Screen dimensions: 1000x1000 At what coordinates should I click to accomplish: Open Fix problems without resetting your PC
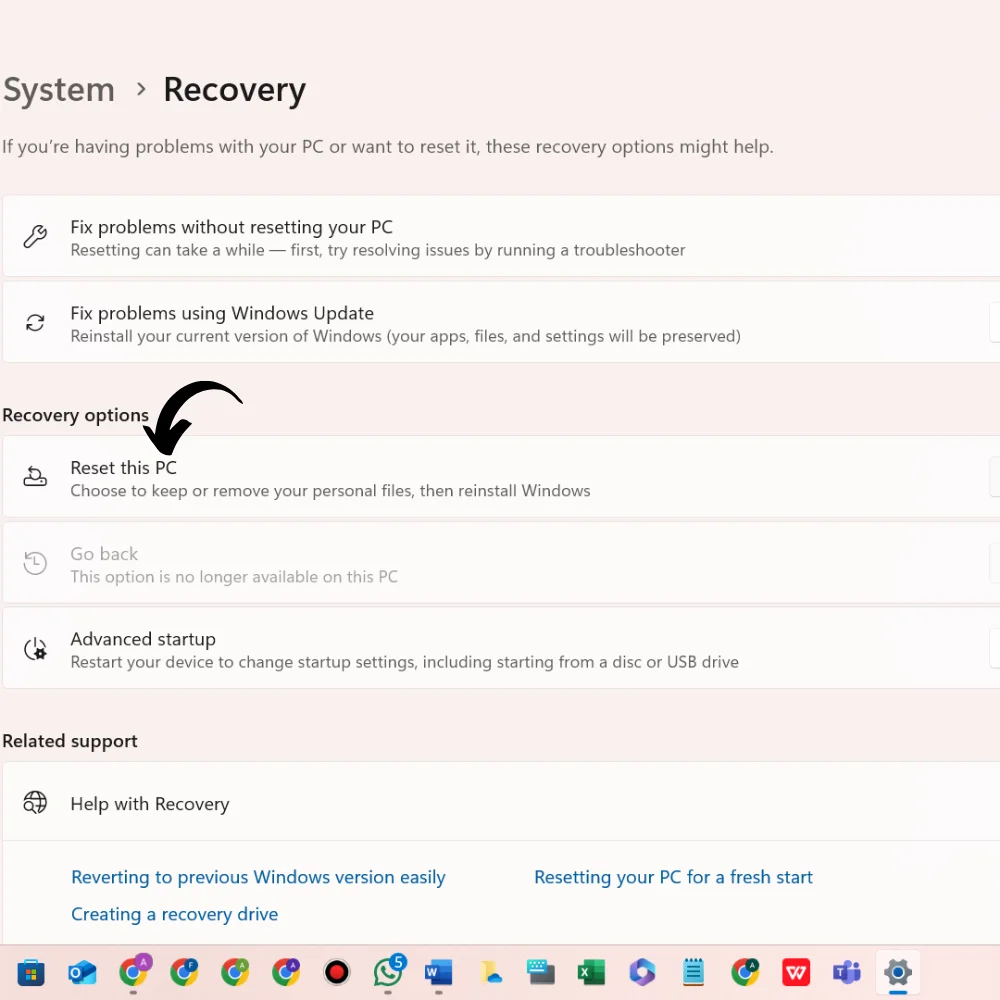pos(501,237)
